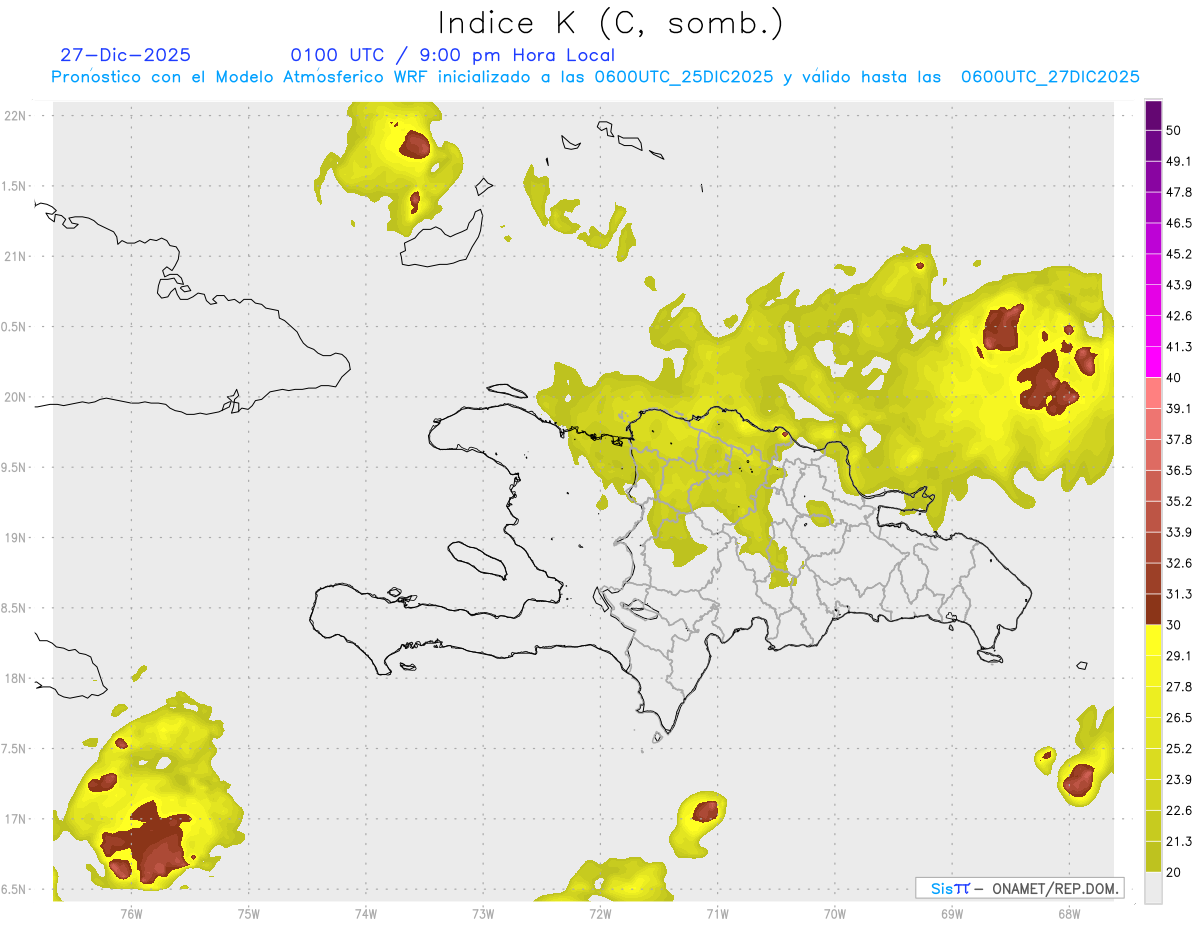Click the "72W" longitude label
Image resolution: width=1200 pixels, height=927 pixels.
pyautogui.click(x=600, y=913)
